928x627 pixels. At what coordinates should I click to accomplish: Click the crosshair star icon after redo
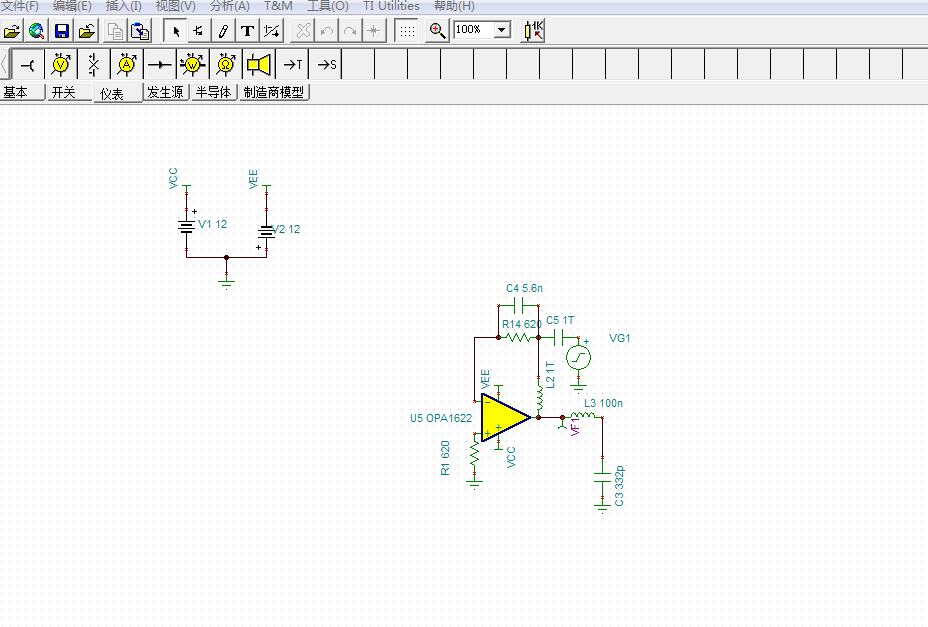coord(373,31)
